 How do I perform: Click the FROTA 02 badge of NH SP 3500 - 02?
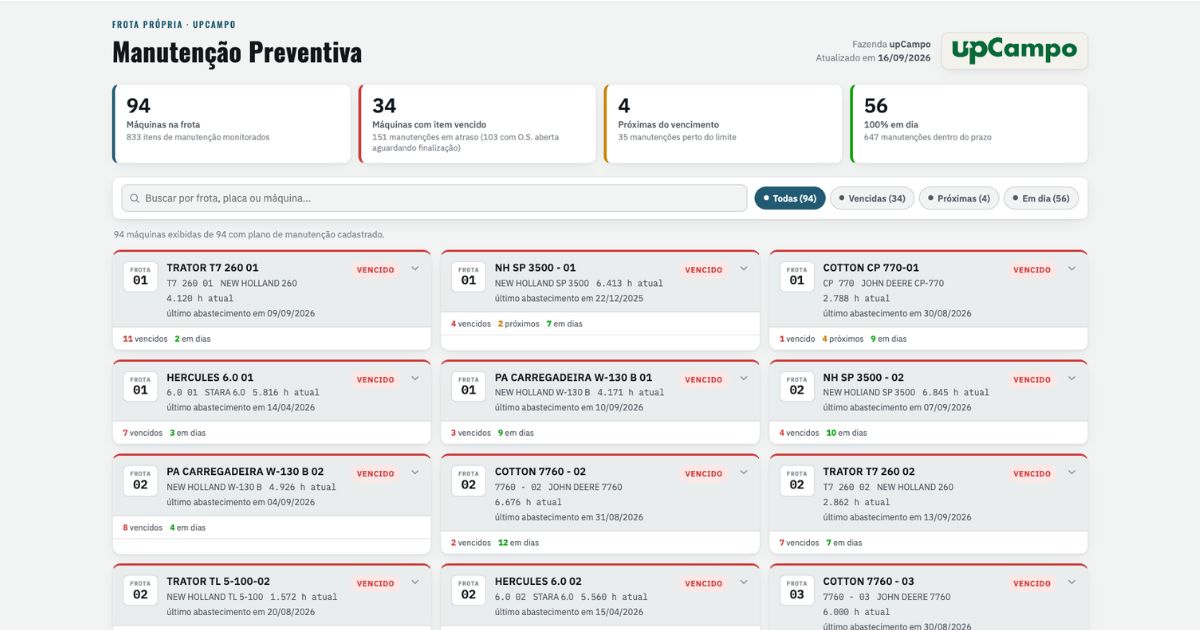tap(797, 386)
